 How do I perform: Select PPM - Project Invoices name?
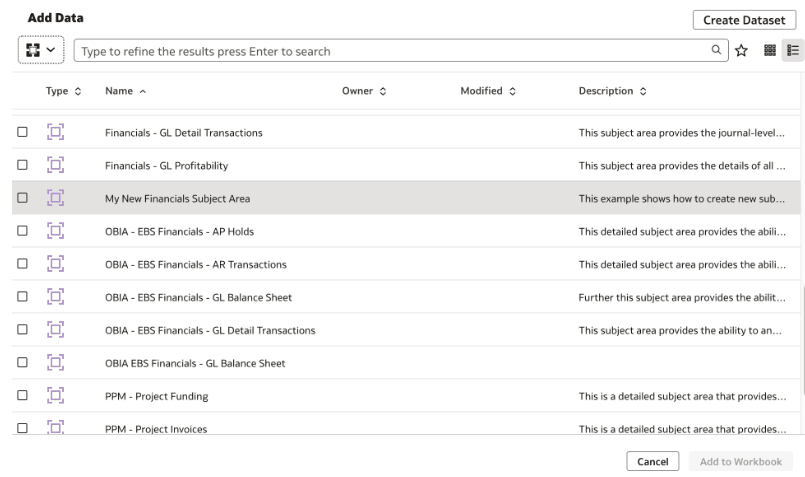pos(156,429)
